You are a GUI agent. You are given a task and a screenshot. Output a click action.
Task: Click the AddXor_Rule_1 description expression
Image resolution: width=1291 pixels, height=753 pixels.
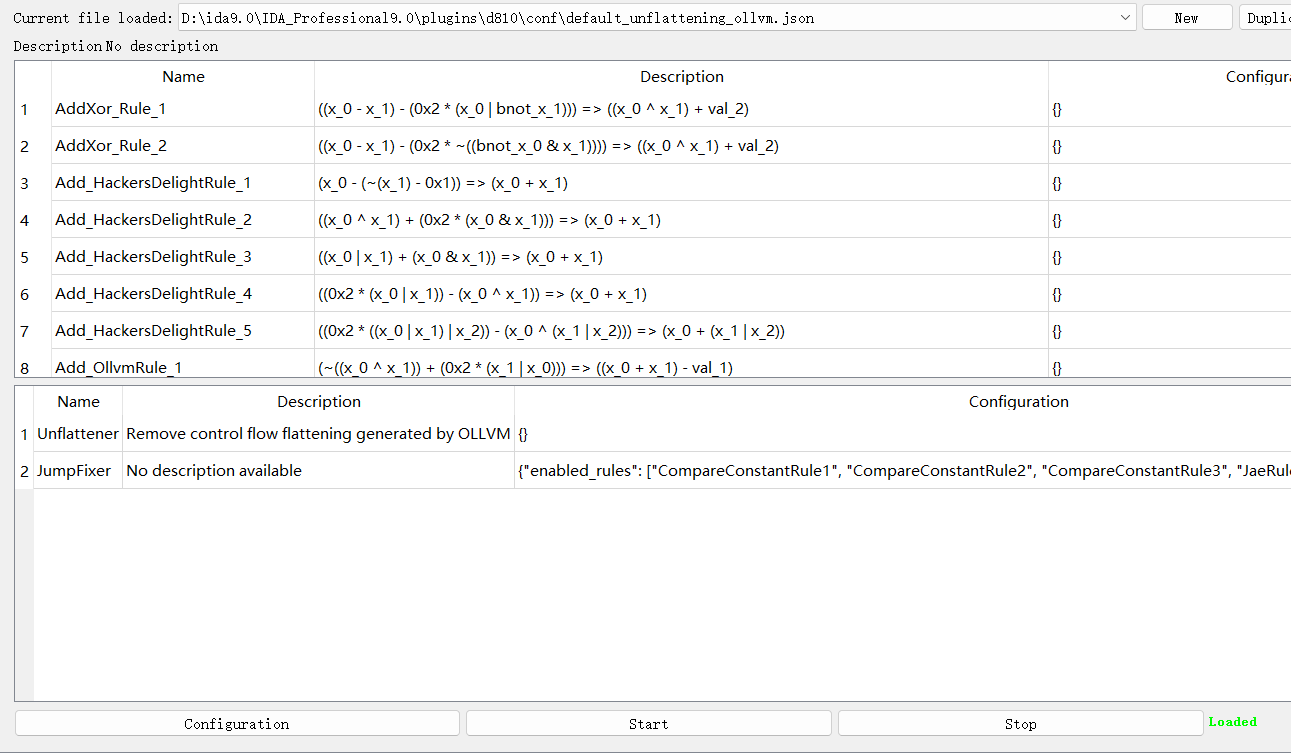534,108
